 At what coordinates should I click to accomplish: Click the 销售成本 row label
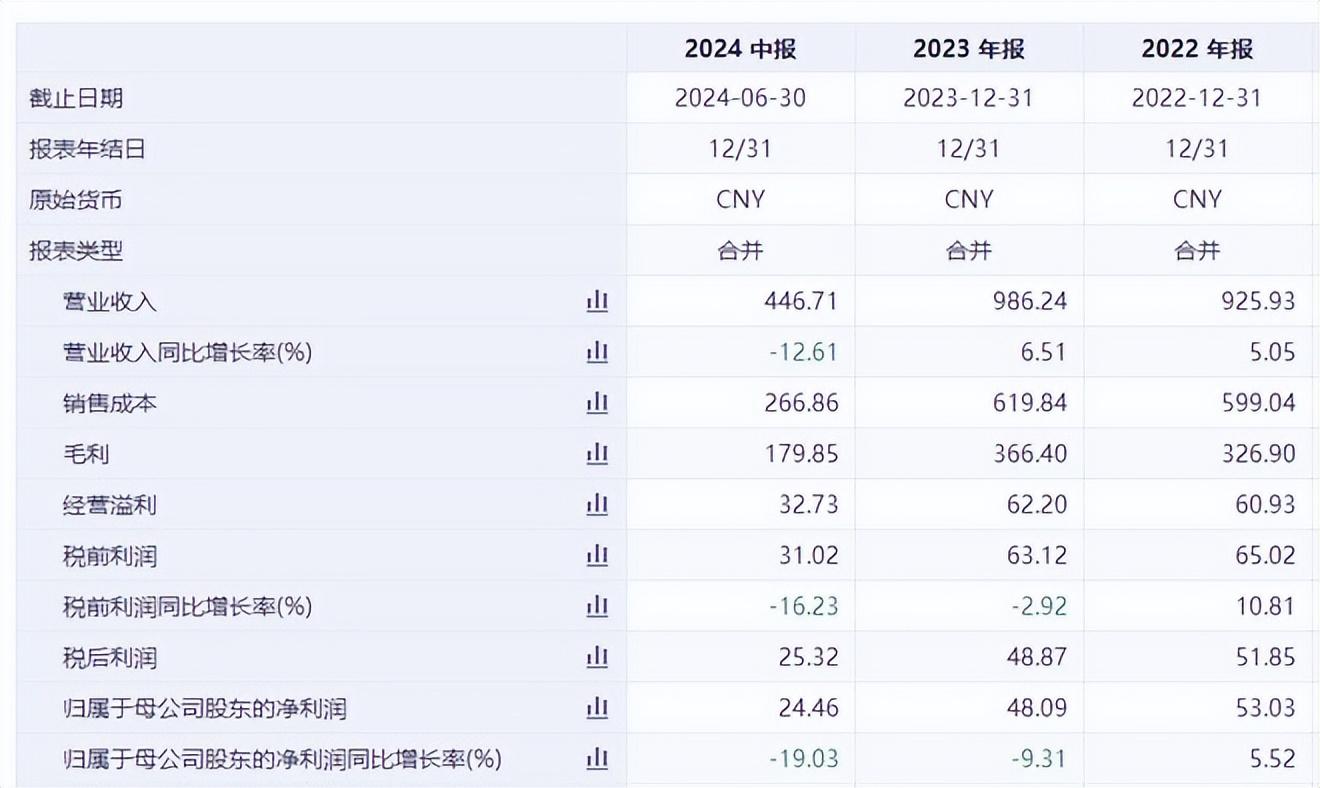pyautogui.click(x=109, y=403)
